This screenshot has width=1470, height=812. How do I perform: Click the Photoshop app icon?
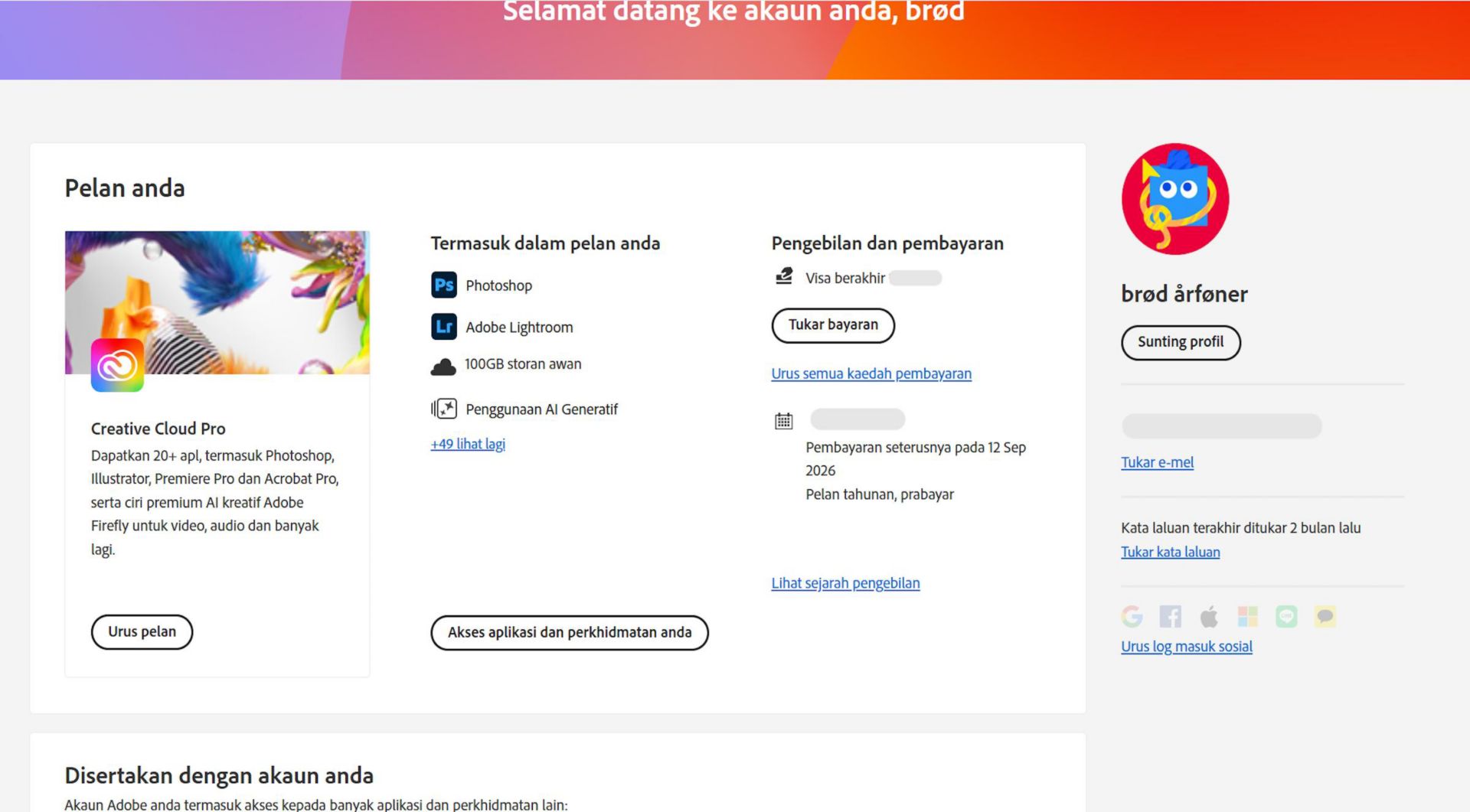tap(444, 285)
